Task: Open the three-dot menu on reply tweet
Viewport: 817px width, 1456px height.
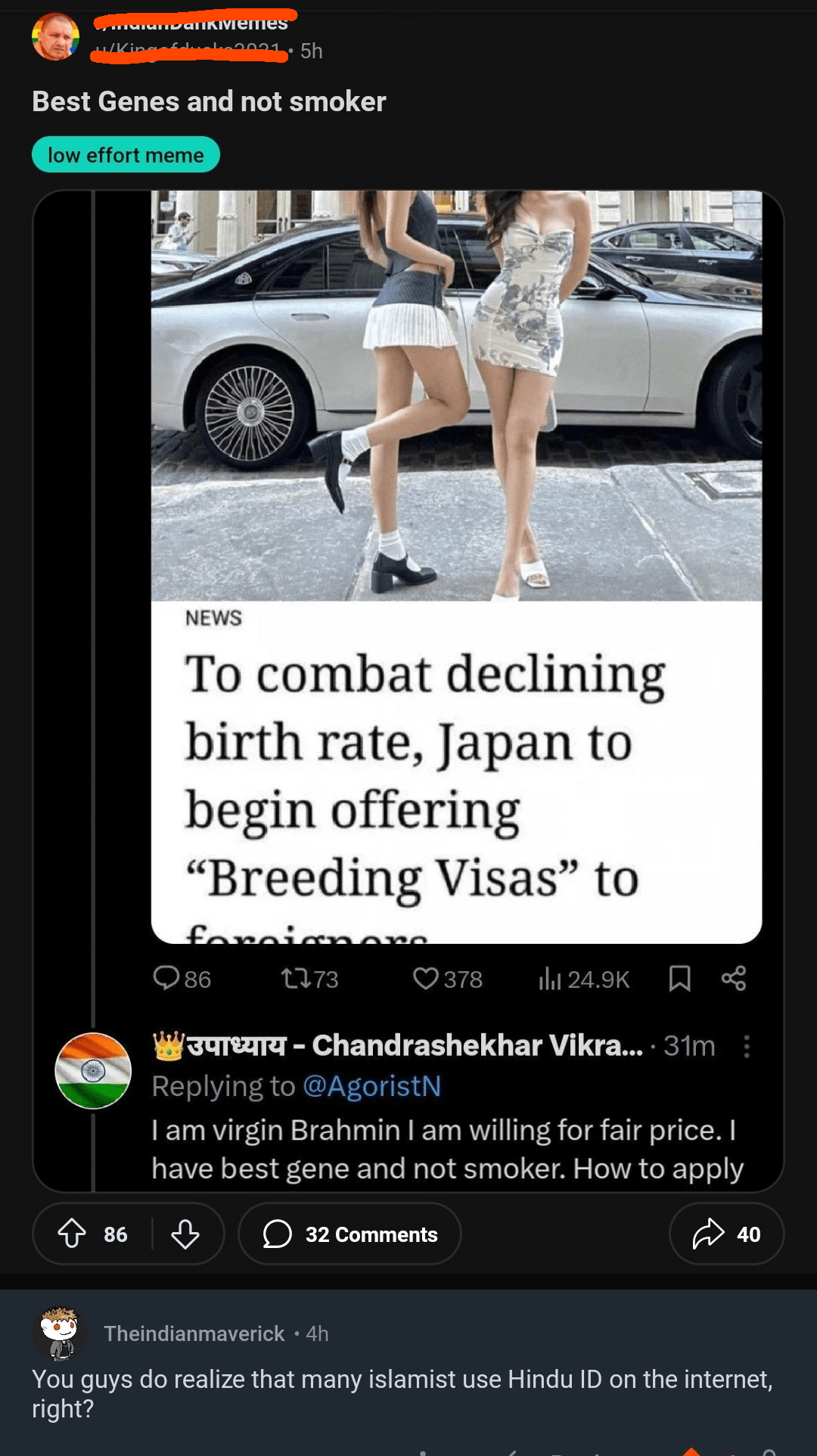Action: (747, 1046)
